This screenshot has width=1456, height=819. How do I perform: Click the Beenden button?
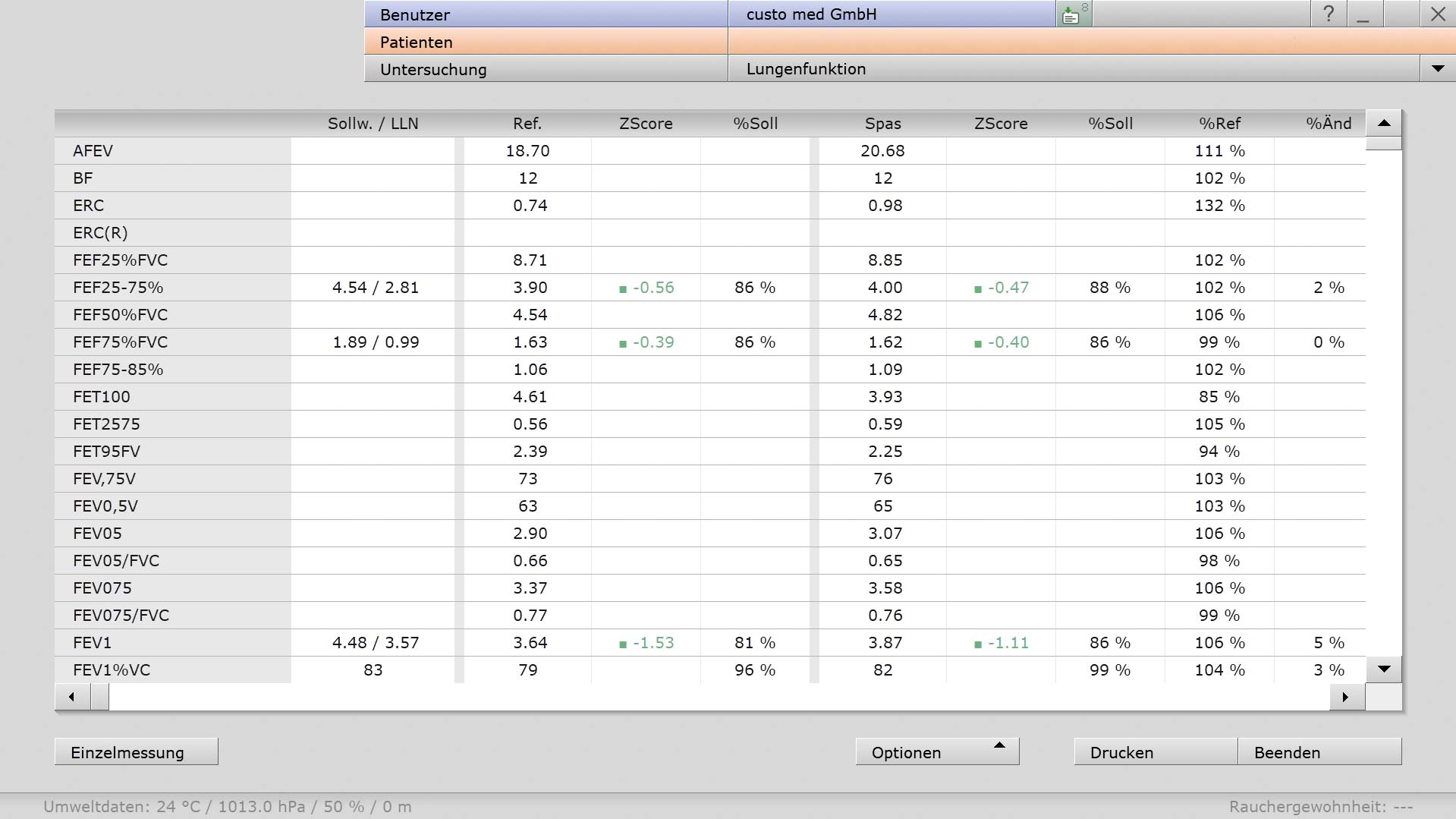(1319, 751)
